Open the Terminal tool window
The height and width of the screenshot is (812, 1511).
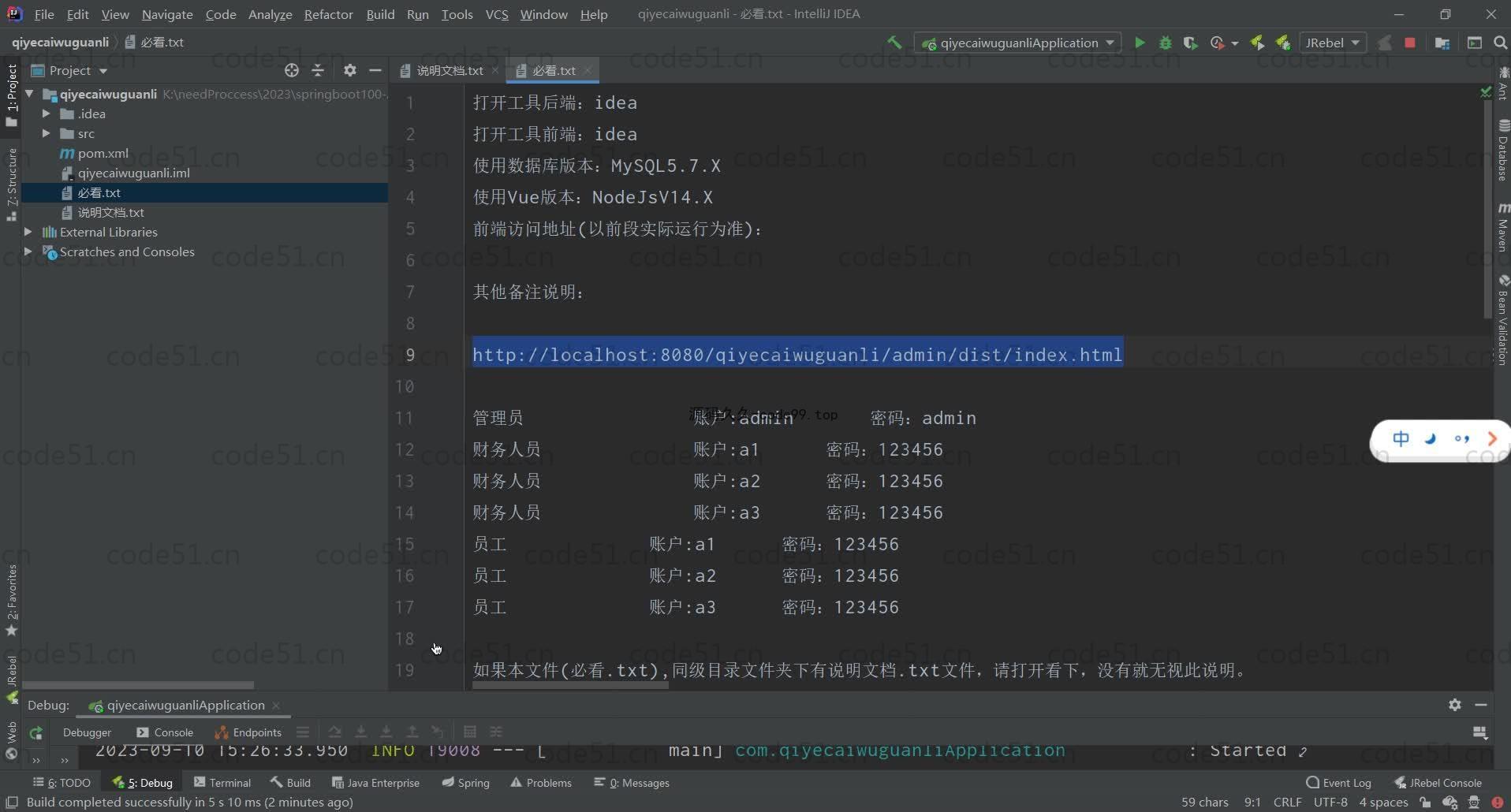(x=222, y=783)
